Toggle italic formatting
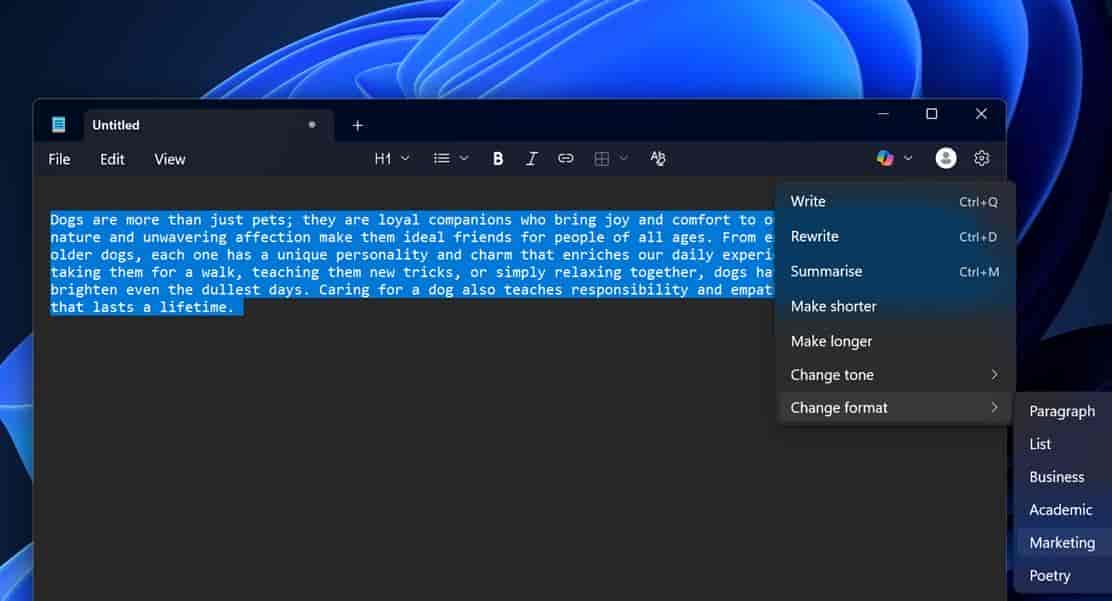Viewport: 1112px width, 601px height. click(x=531, y=159)
